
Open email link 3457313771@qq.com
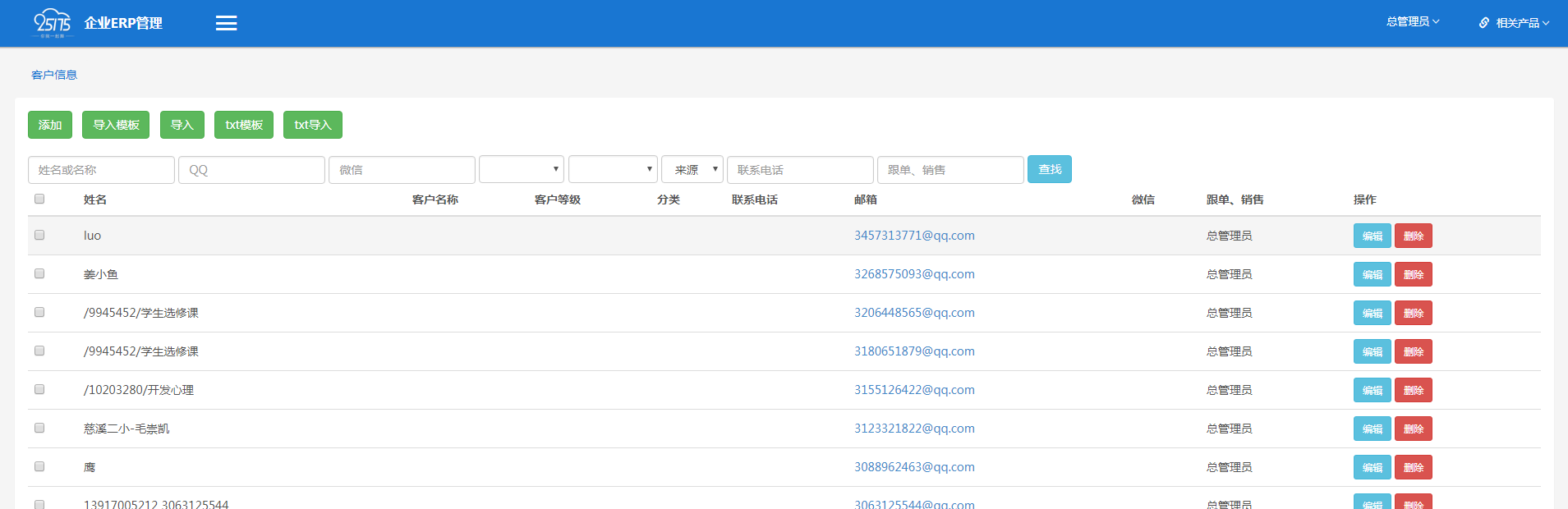pos(914,236)
